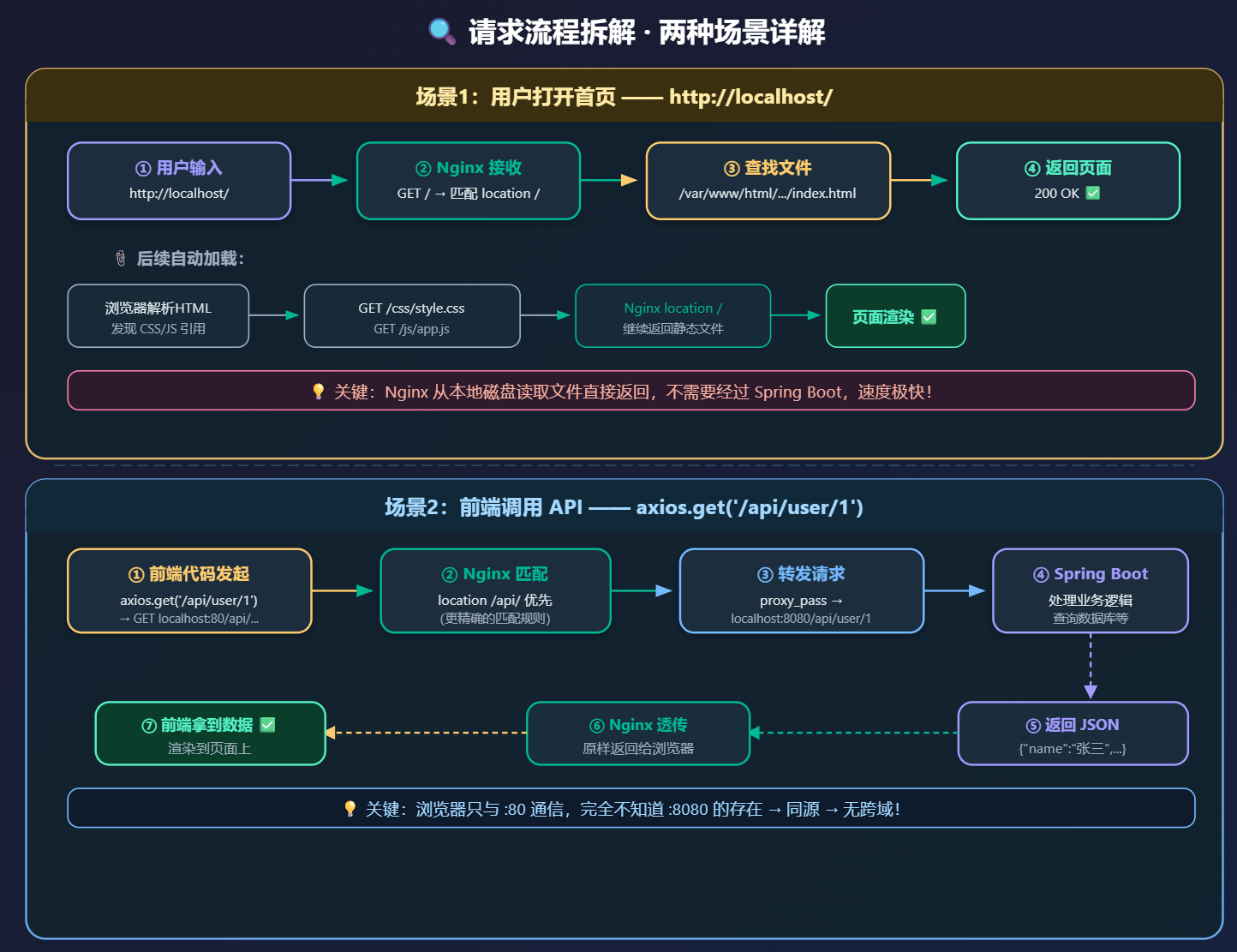Click the green check mark after 200 OK
1237x952 pixels.
pyautogui.click(x=1093, y=193)
